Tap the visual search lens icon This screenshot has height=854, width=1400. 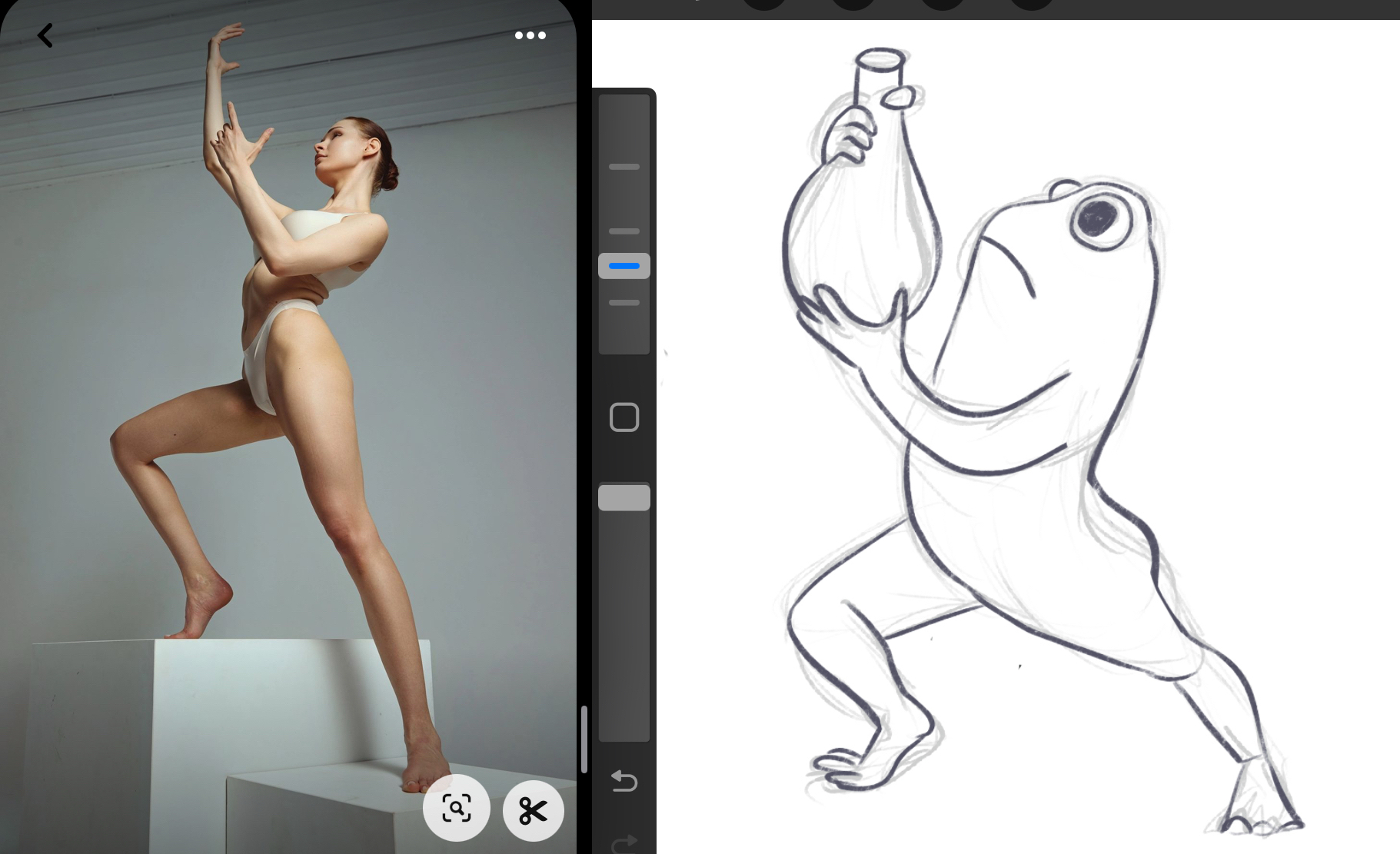pos(457,809)
